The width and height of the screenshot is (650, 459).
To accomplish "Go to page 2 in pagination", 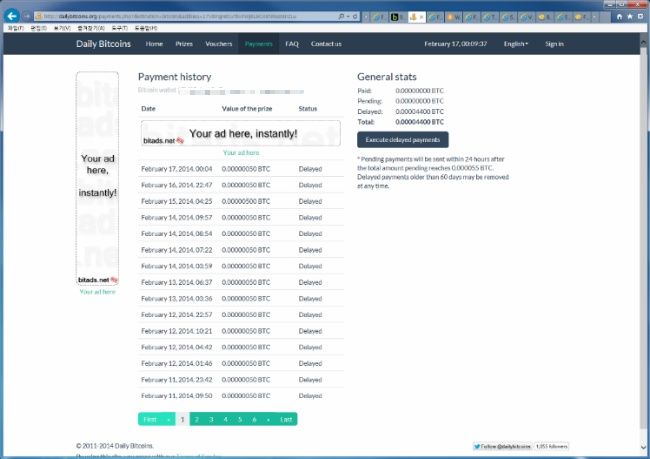I will pyautogui.click(x=197, y=419).
